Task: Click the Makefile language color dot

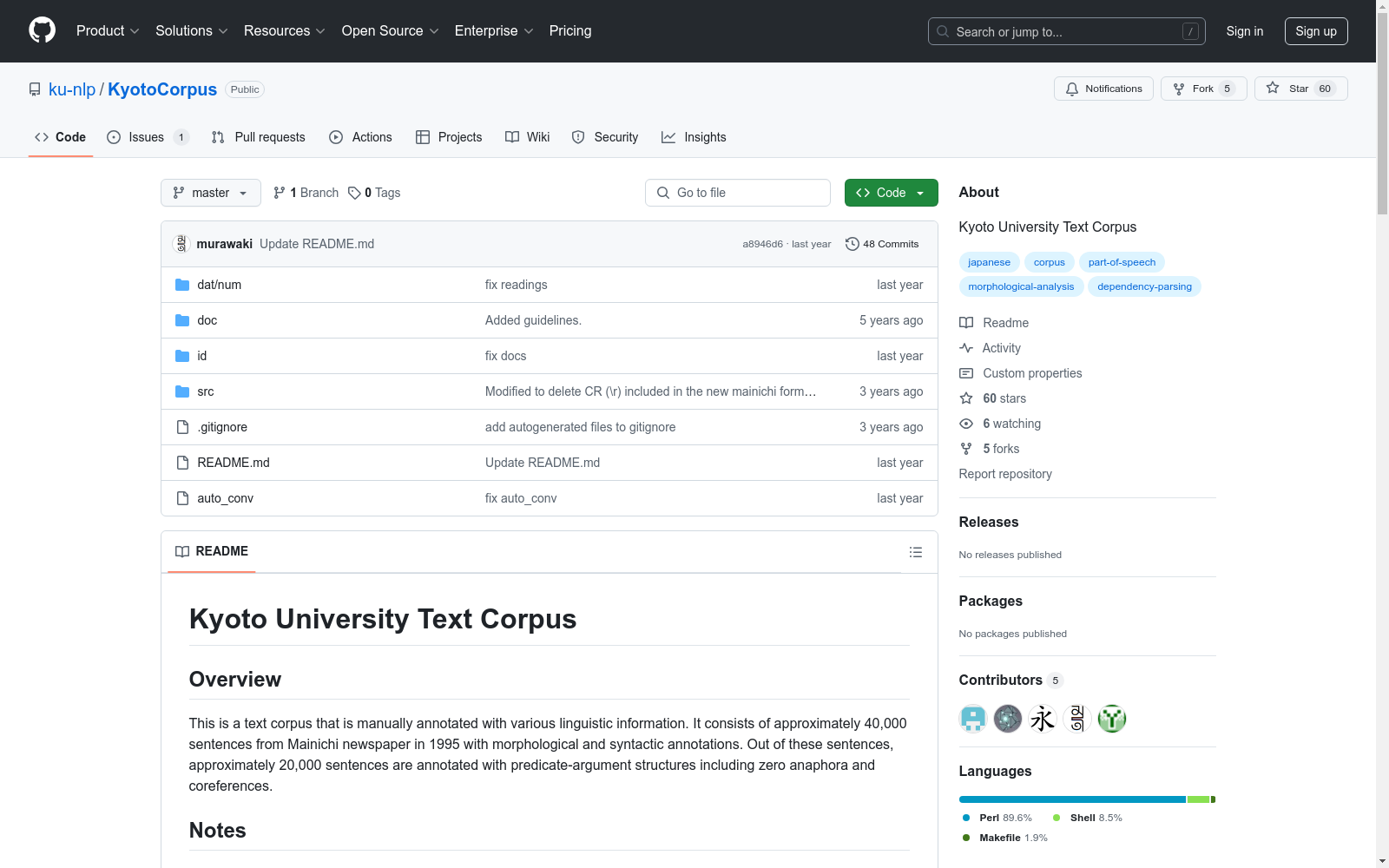Action: click(x=966, y=838)
